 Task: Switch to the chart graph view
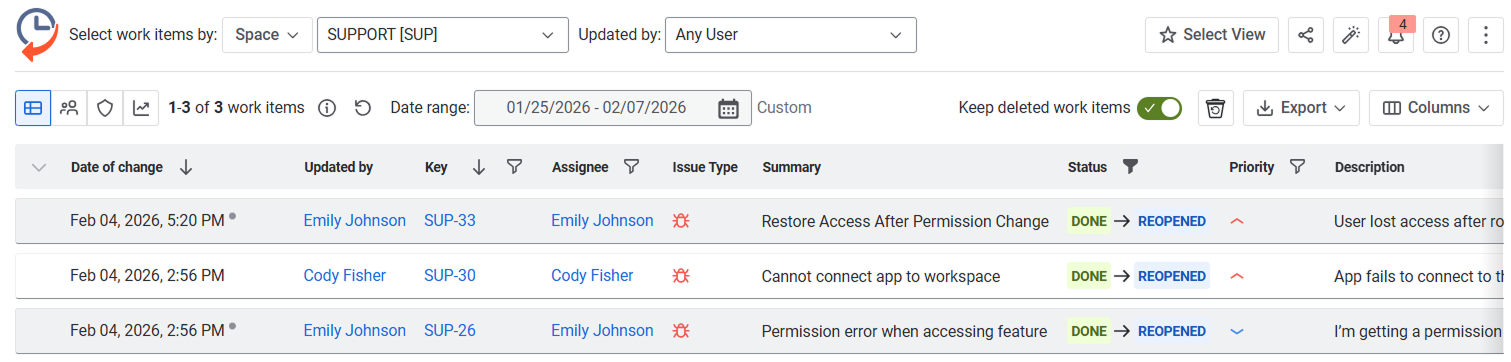(141, 108)
